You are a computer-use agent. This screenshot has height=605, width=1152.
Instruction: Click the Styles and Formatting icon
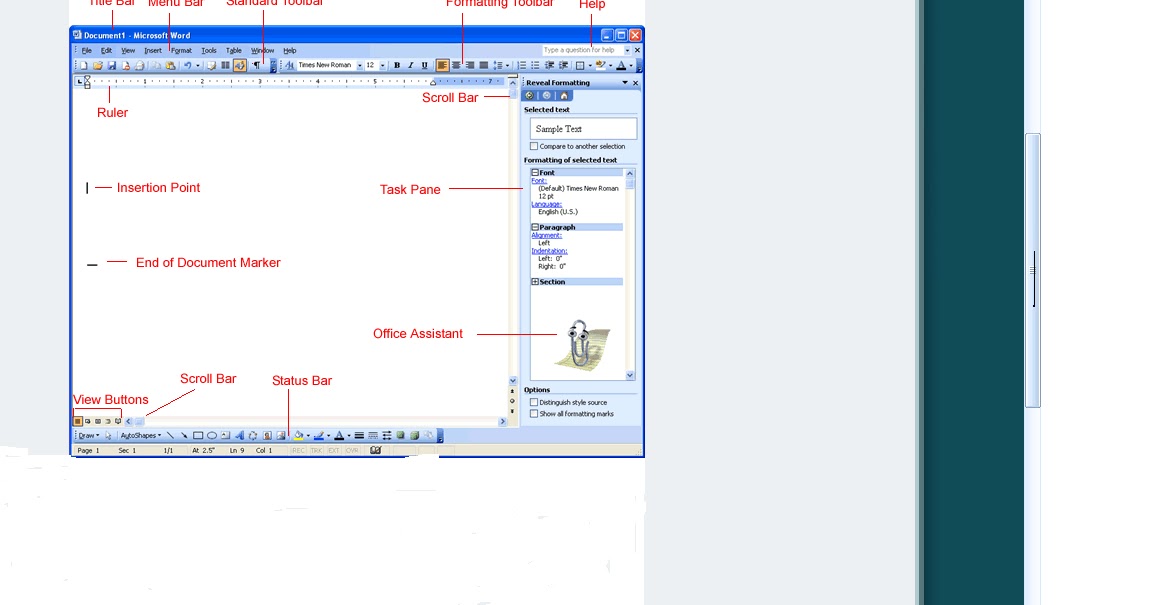point(289,65)
